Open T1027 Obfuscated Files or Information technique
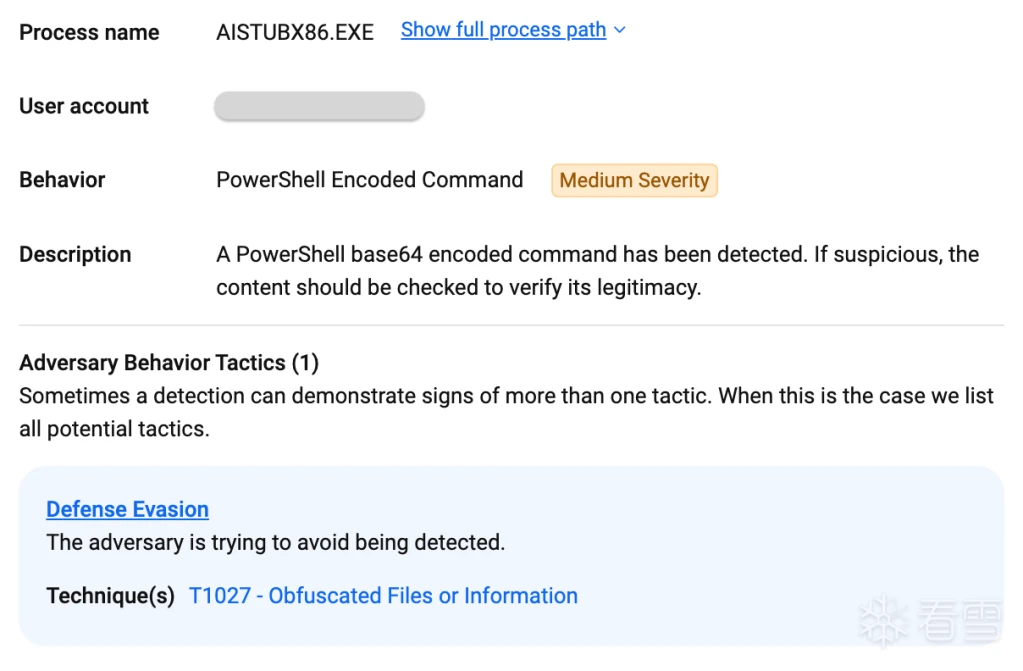Image resolution: width=1023 pixels, height=671 pixels. 383,596
